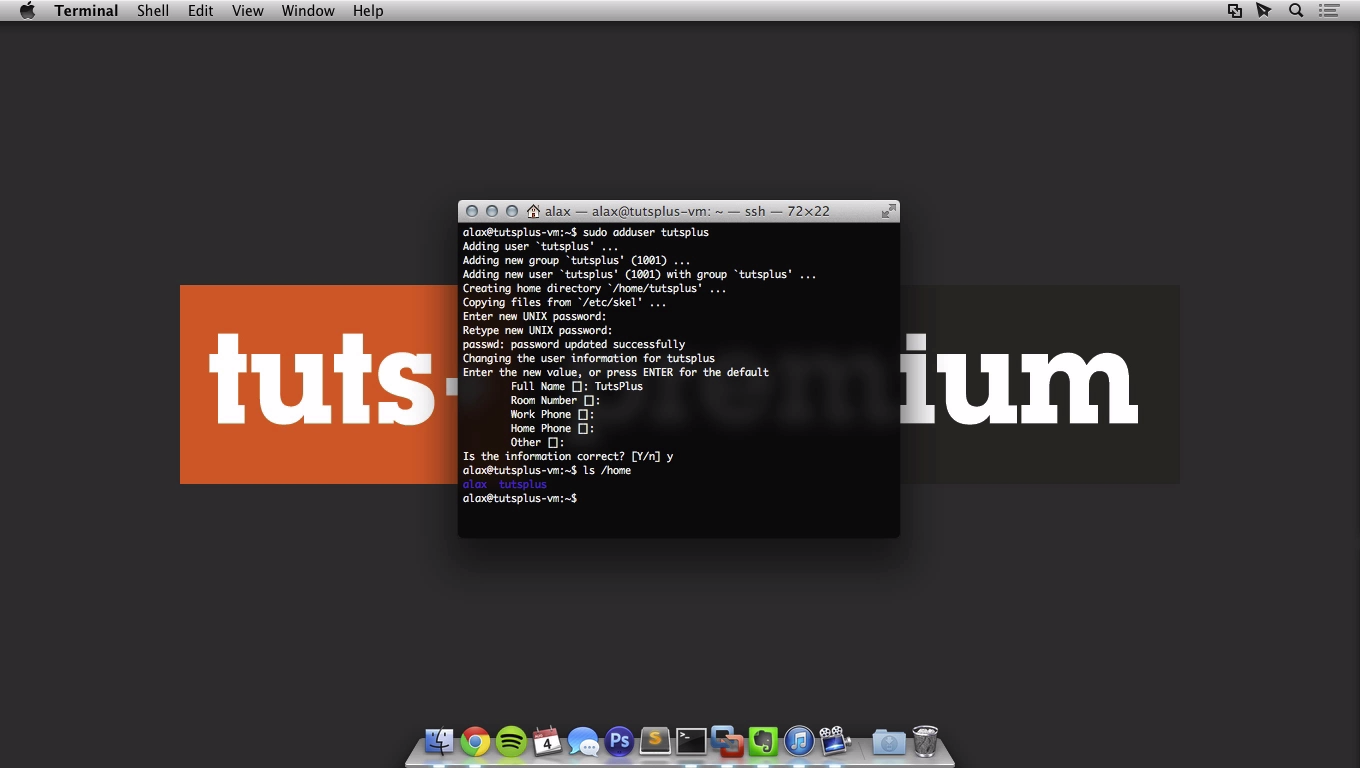
Task: Click the 'Full Name []: TutsPlus' line
Action: [x=577, y=386]
